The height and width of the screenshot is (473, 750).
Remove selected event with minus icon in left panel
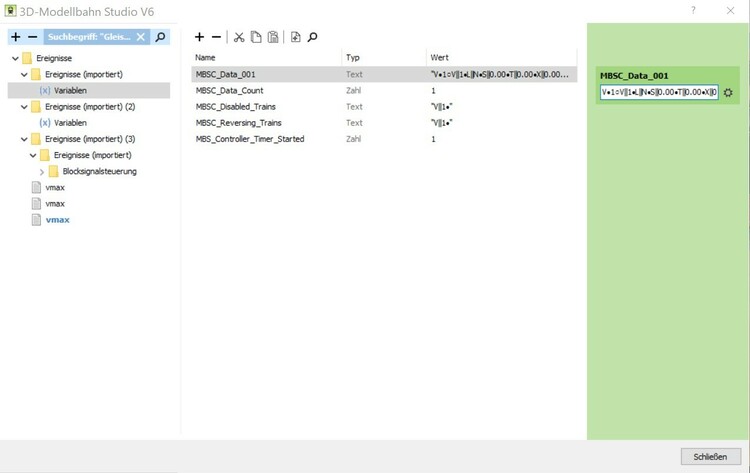[x=33, y=37]
